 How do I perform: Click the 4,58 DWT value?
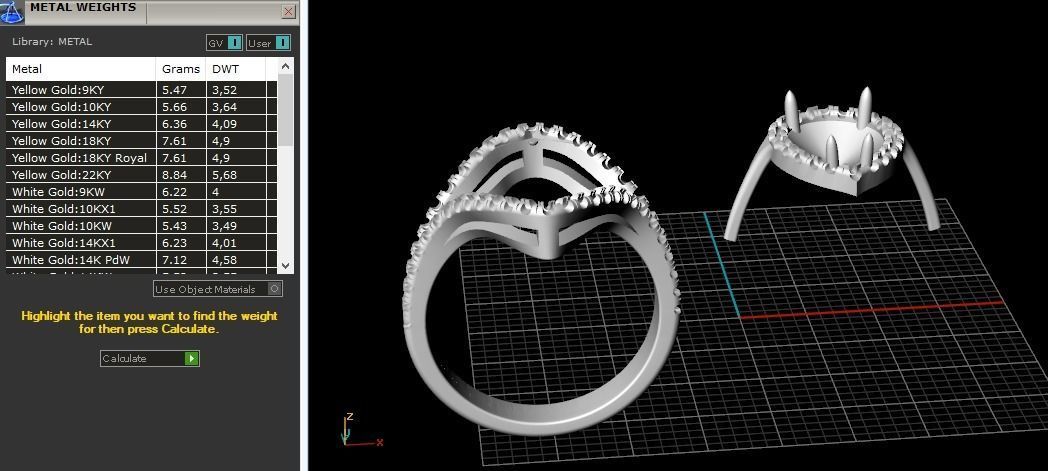pyautogui.click(x=225, y=260)
